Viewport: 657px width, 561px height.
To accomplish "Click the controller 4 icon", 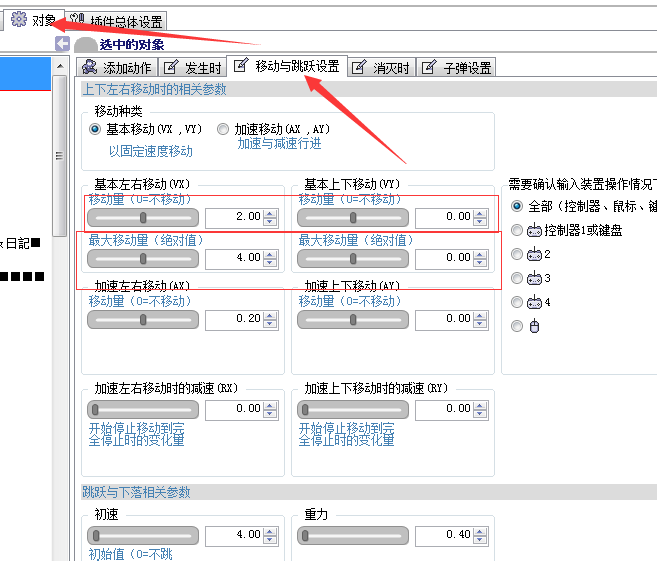I will pyautogui.click(x=534, y=302).
